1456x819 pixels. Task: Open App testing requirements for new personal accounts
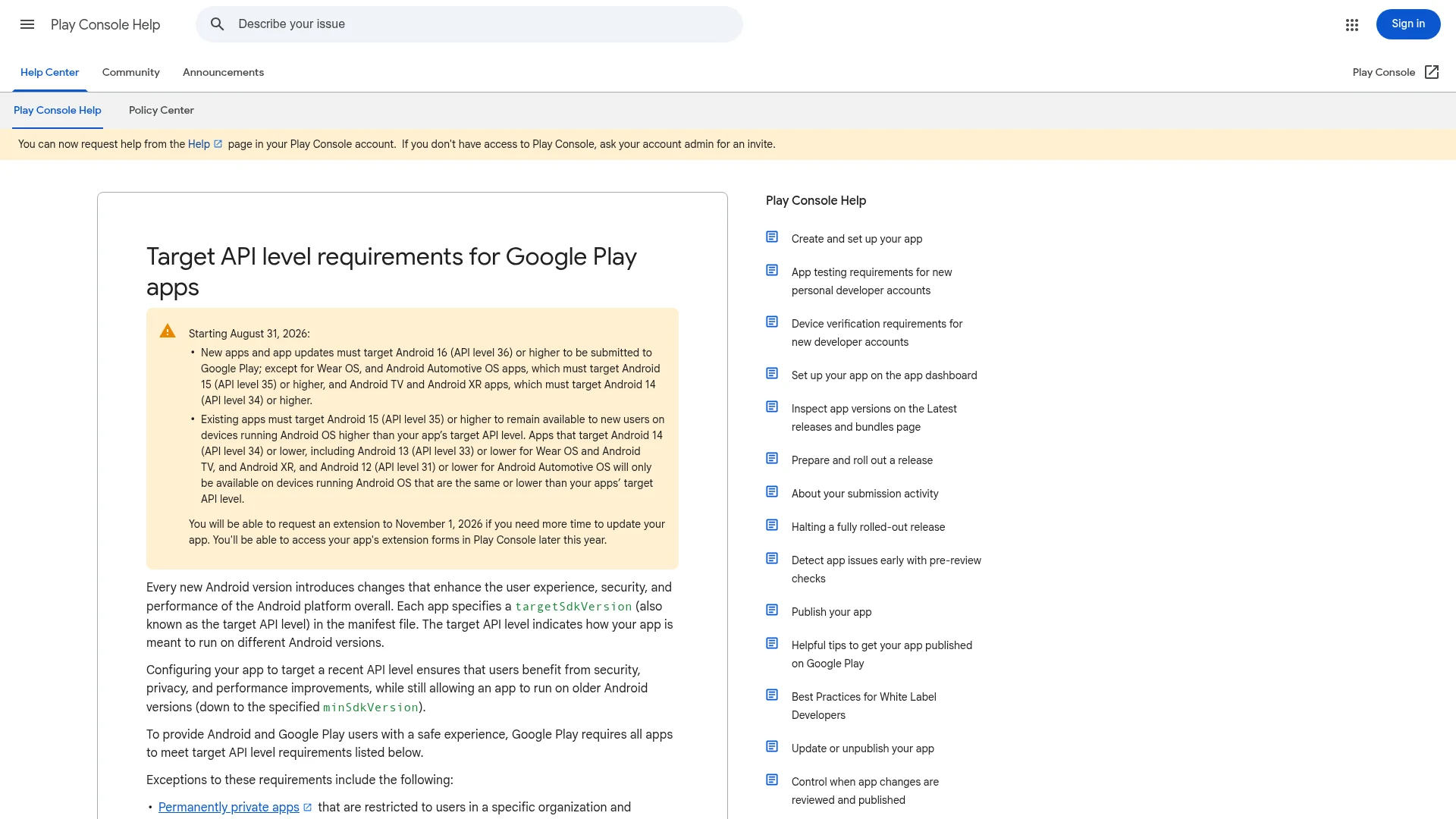coord(872,281)
